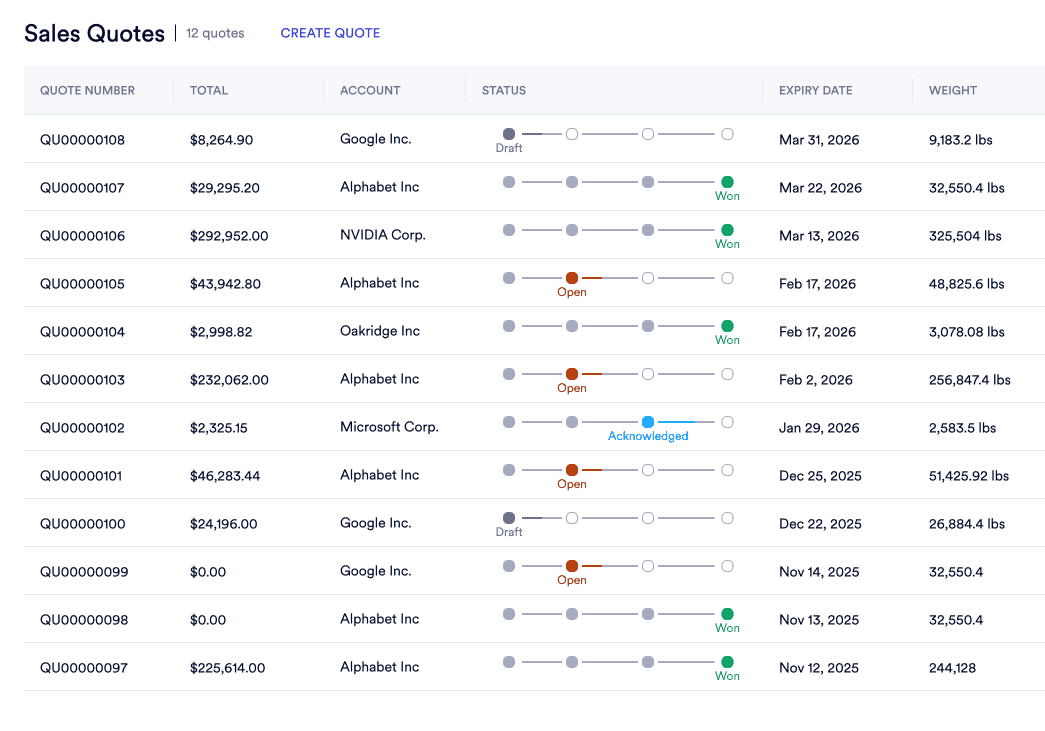This screenshot has height=731, width=1045.
Task: Click green Won status dot for QU00000098
Action: 728,614
